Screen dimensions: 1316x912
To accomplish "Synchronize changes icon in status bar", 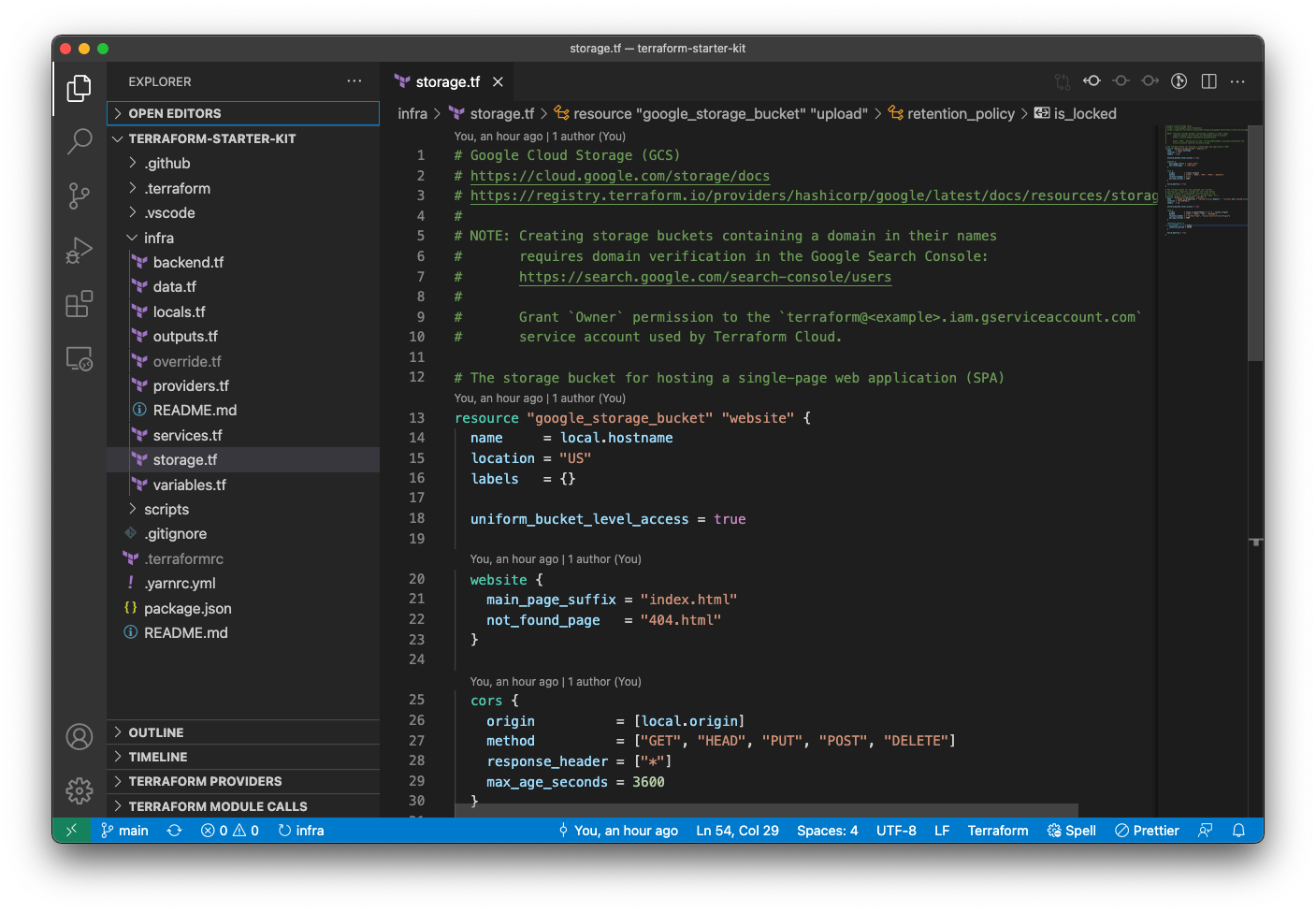I will pyautogui.click(x=174, y=831).
